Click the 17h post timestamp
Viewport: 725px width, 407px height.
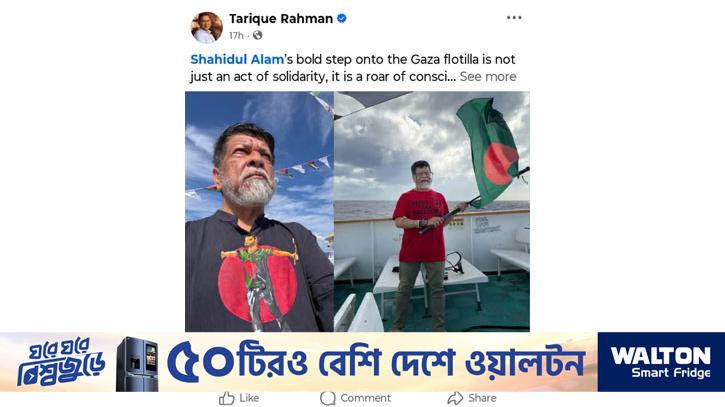coord(236,35)
